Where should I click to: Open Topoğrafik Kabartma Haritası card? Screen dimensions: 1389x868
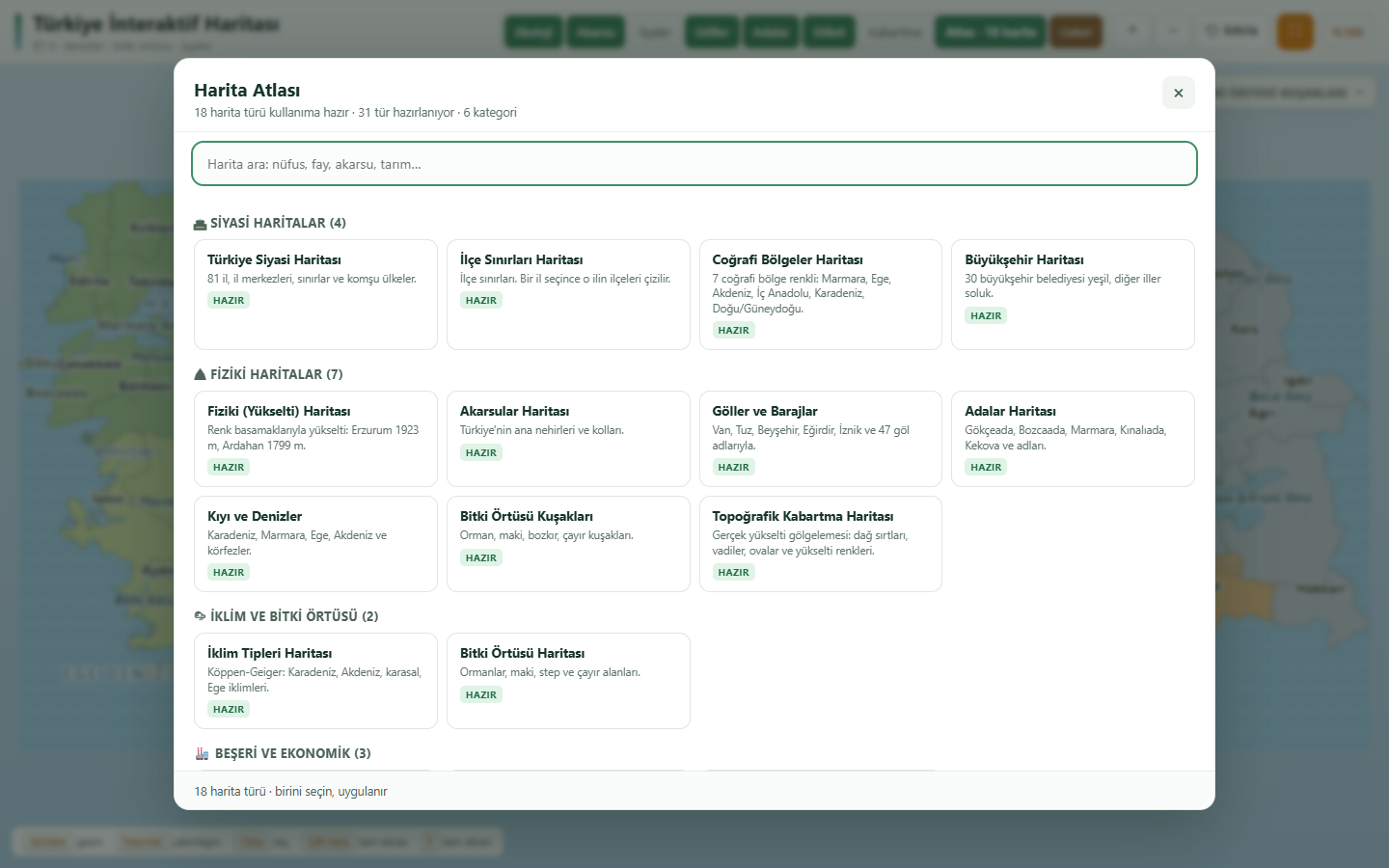point(821,544)
